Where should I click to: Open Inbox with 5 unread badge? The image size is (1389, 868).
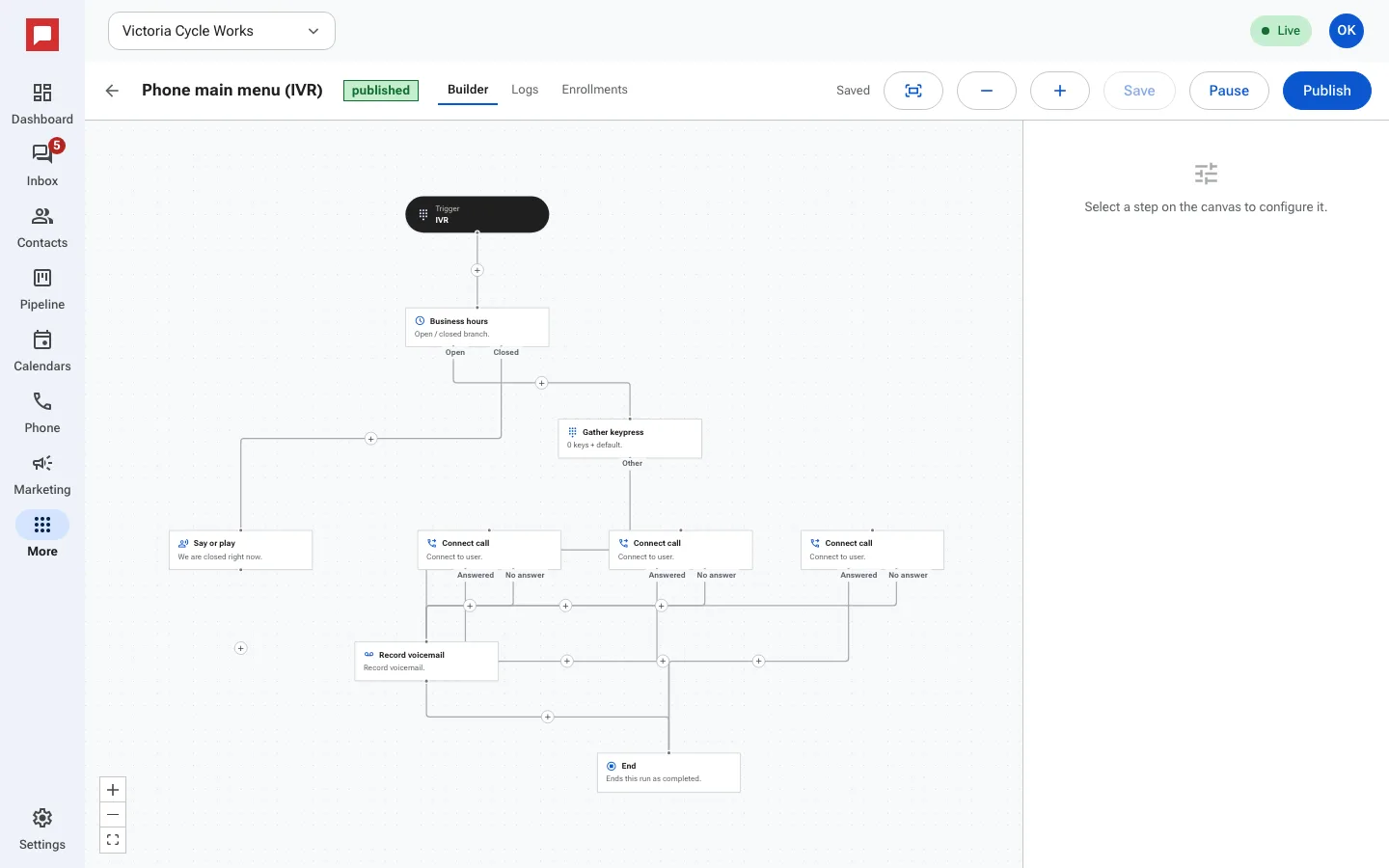[42, 166]
